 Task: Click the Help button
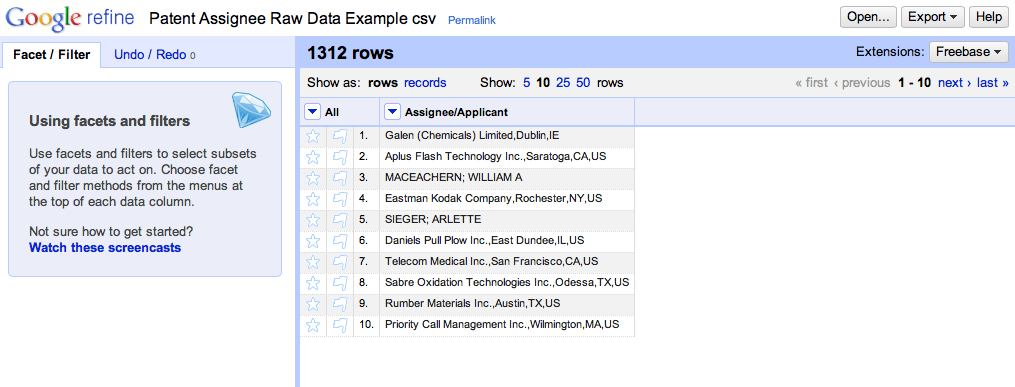(x=988, y=17)
